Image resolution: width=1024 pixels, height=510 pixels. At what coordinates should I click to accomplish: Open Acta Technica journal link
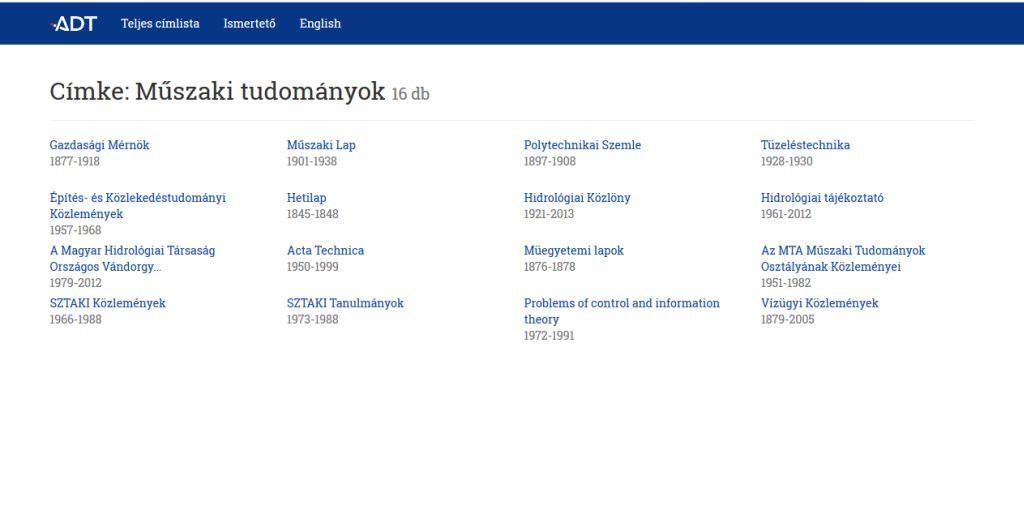click(325, 251)
